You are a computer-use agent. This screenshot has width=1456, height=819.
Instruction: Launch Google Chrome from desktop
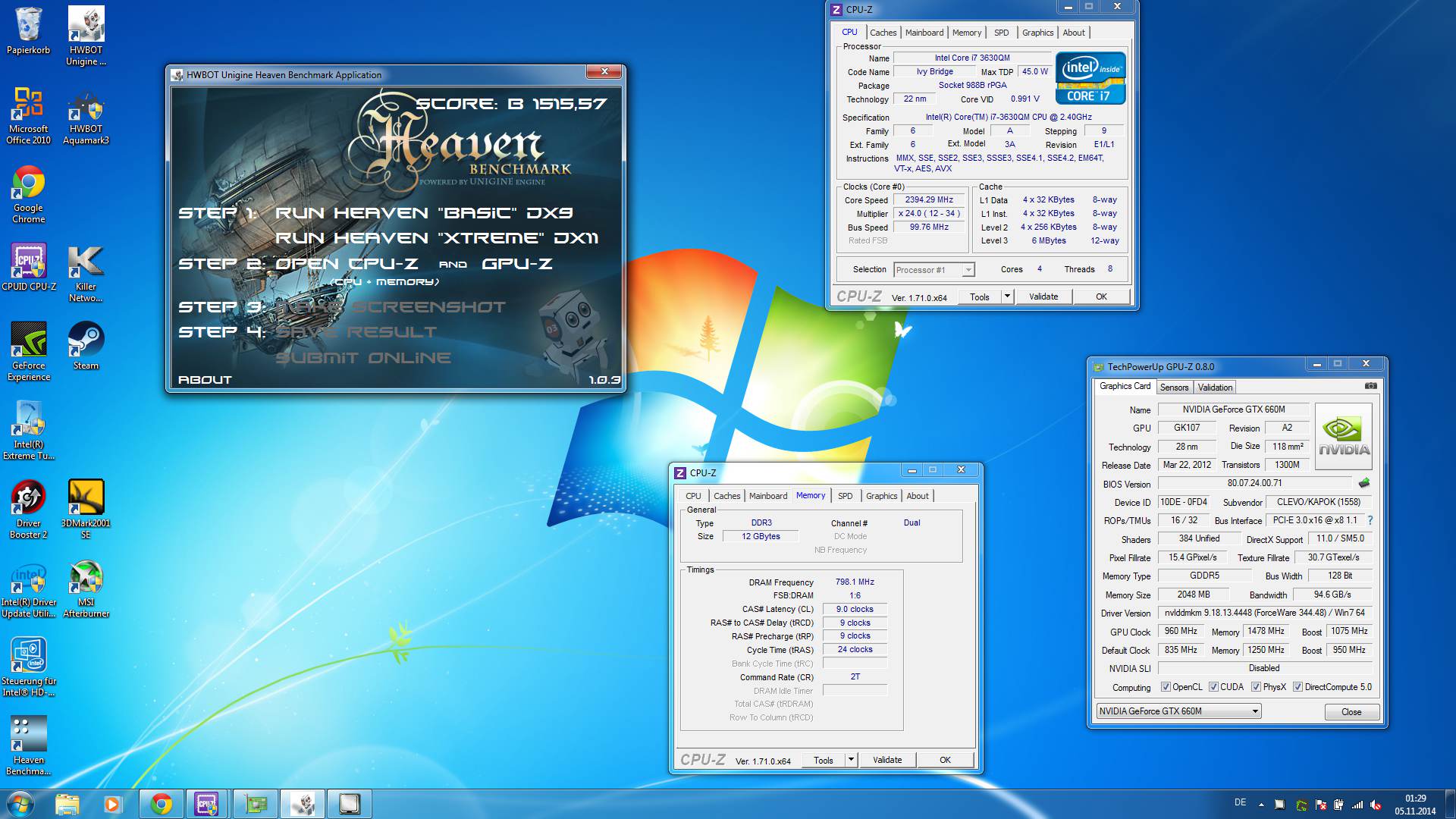pos(28,194)
